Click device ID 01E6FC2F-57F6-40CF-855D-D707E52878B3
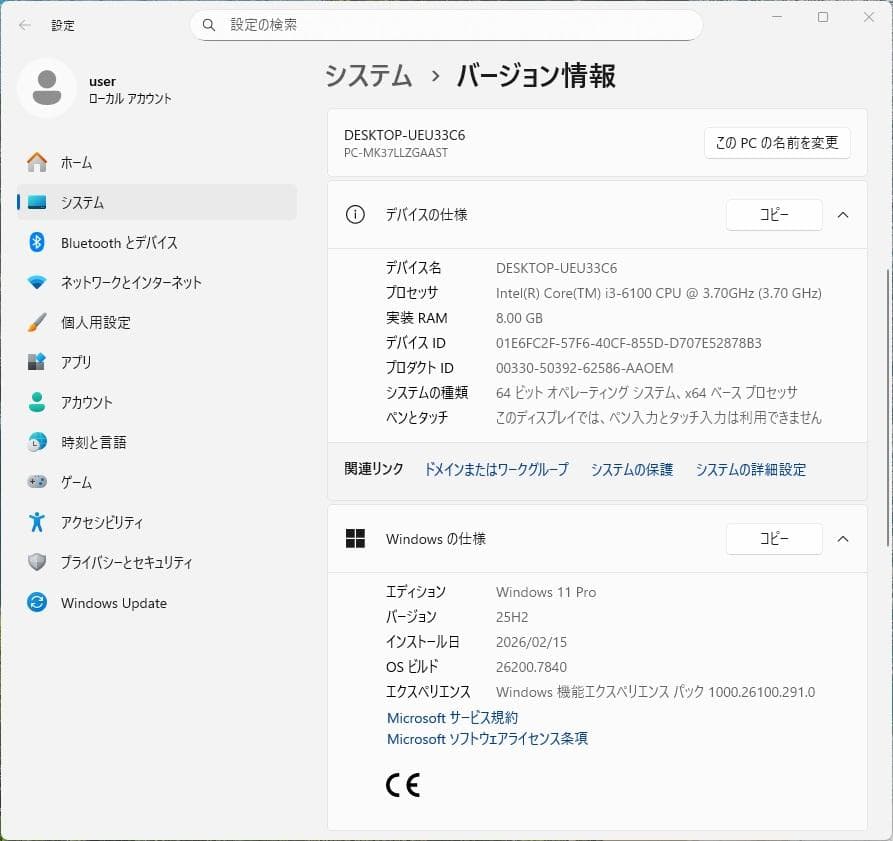 pos(629,343)
